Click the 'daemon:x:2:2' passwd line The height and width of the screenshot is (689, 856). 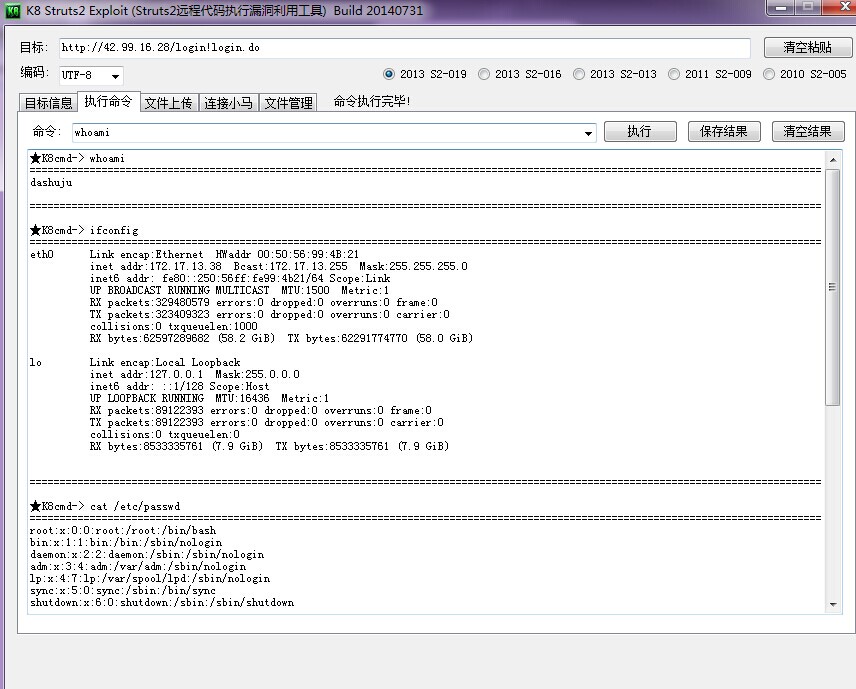(x=147, y=554)
